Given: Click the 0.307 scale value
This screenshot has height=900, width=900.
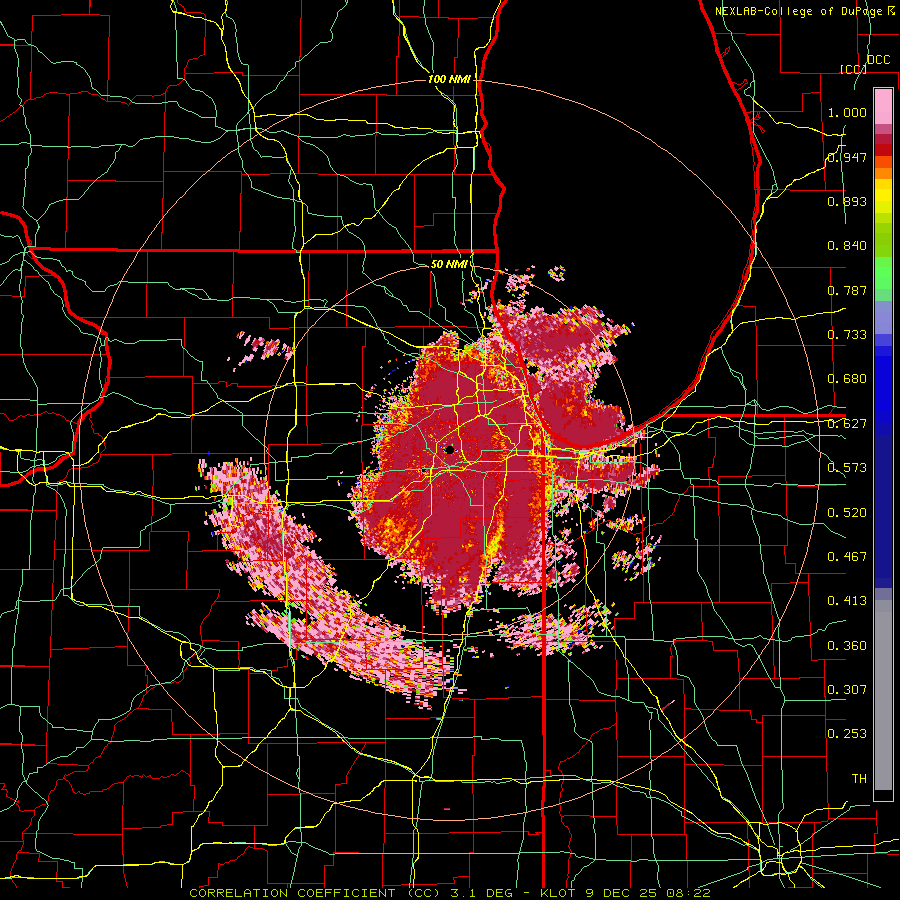Looking at the screenshot, I should [847, 690].
